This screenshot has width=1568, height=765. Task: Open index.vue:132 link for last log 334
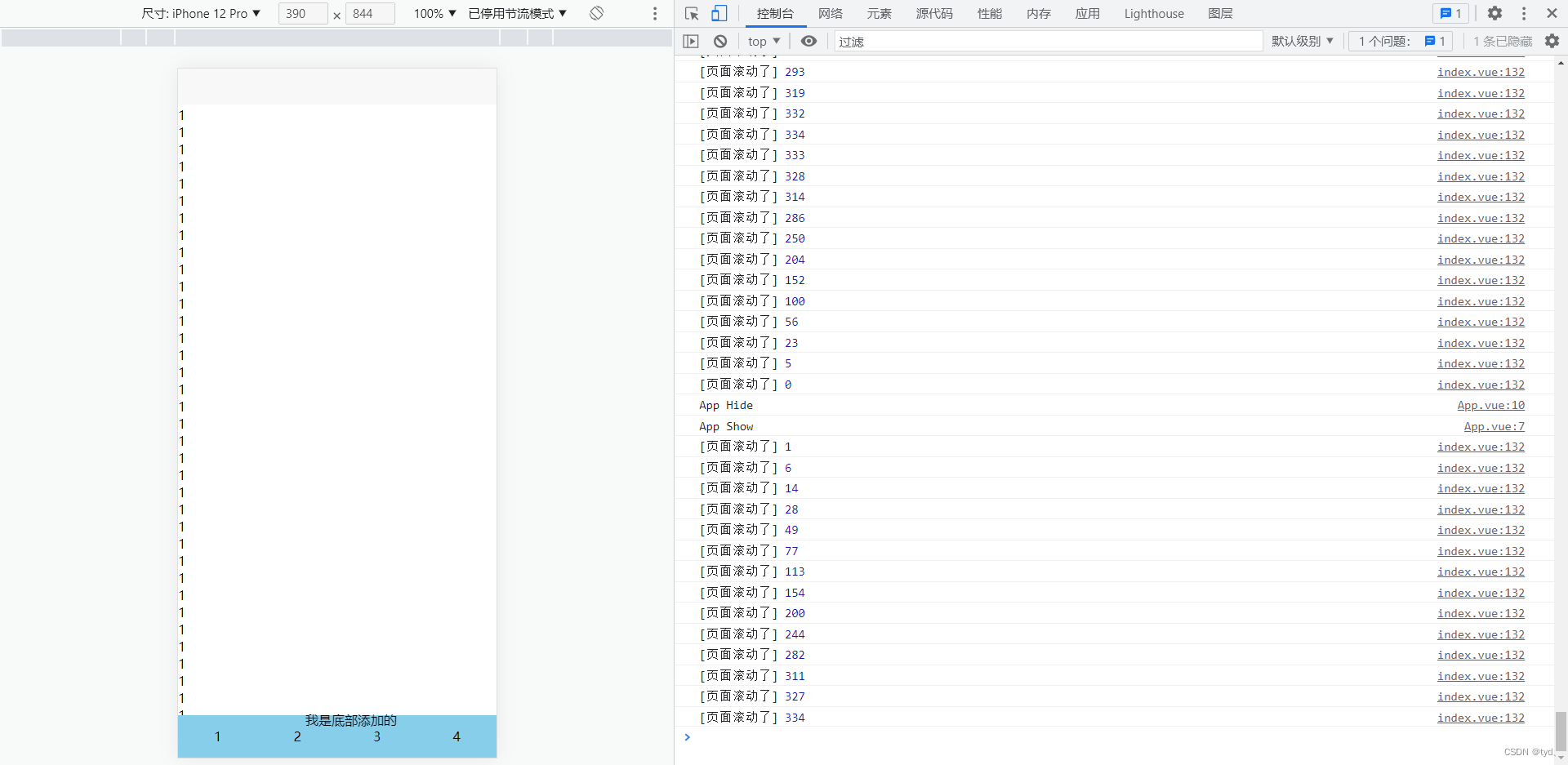click(1481, 718)
